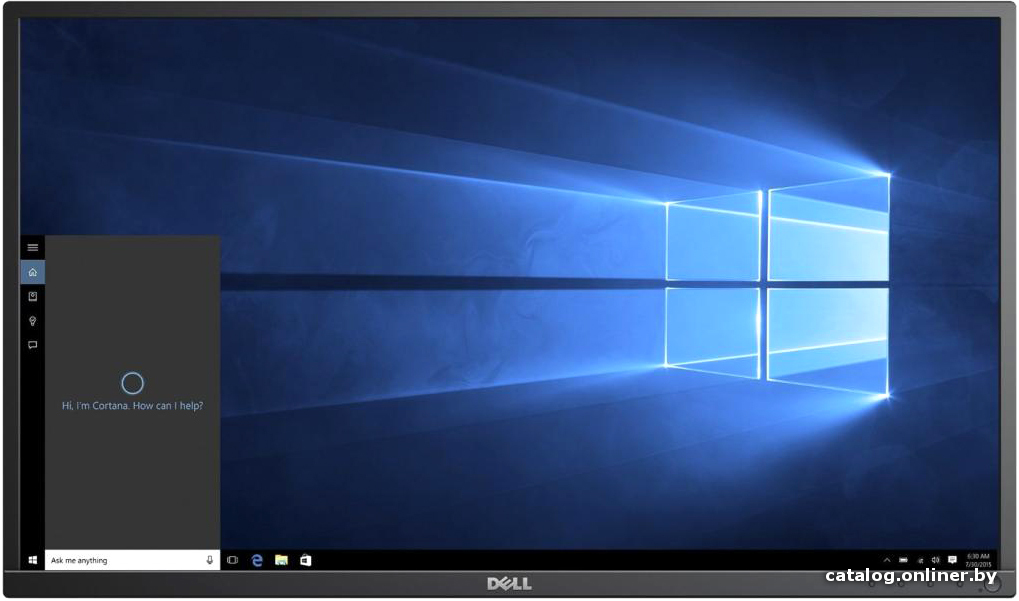This screenshot has width=1019, height=601.
Task: Open Task View on the taskbar
Action: (x=233, y=560)
